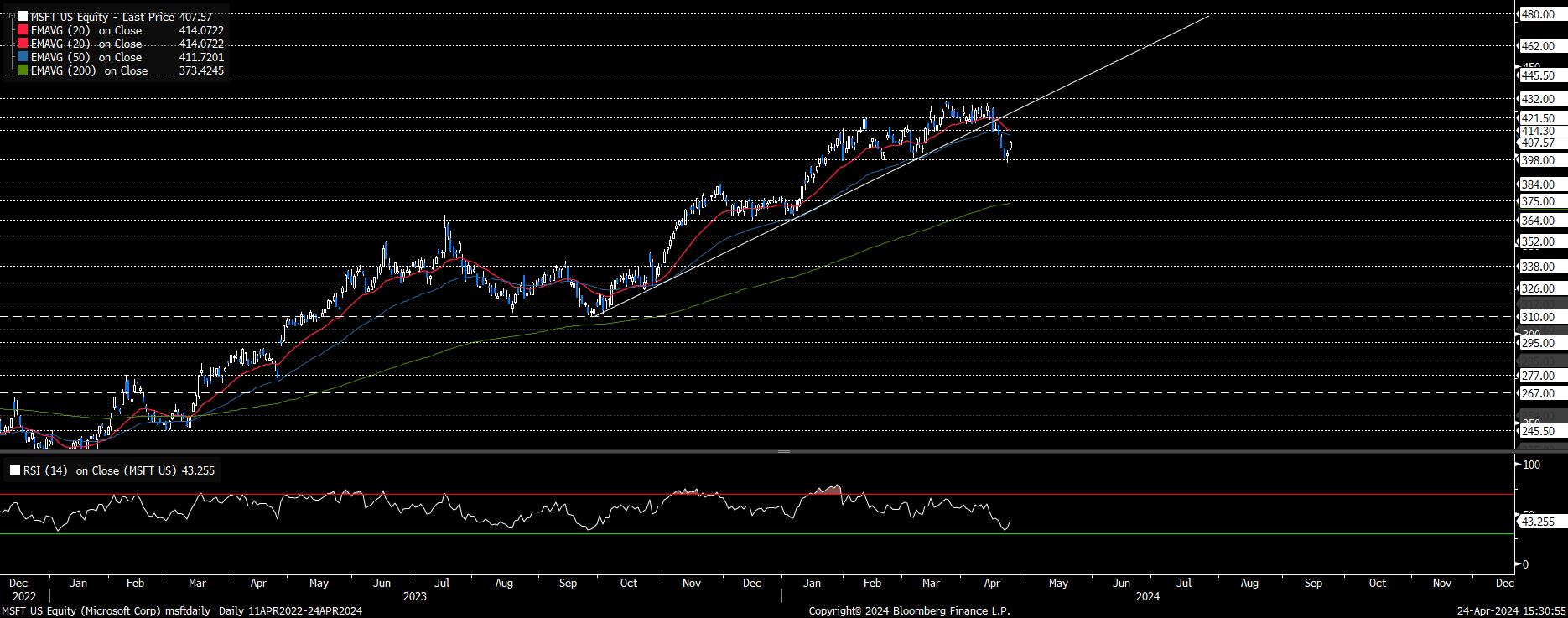Select MSFT US Equity - Last Price legend row
Image resolution: width=1568 pixels, height=618 pixels.
[x=117, y=17]
